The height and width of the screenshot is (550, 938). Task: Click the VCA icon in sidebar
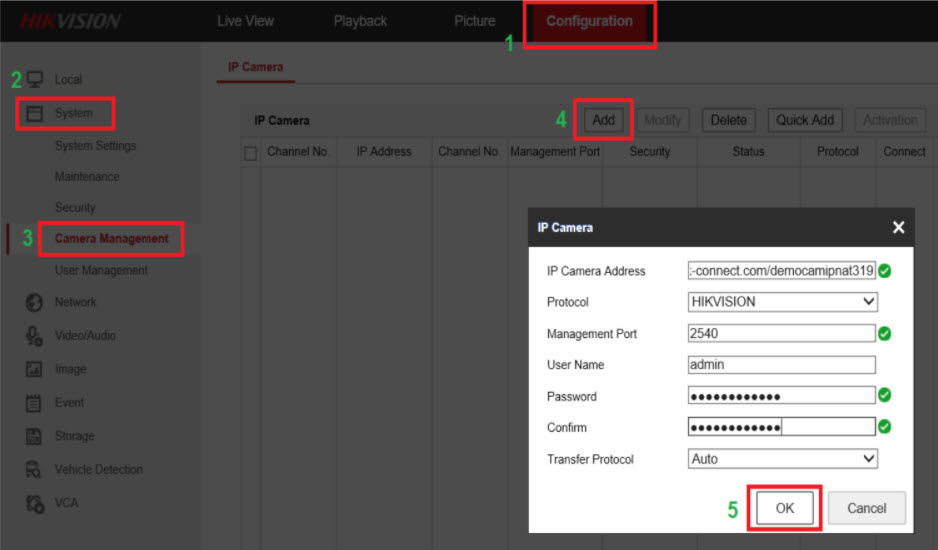[x=34, y=503]
